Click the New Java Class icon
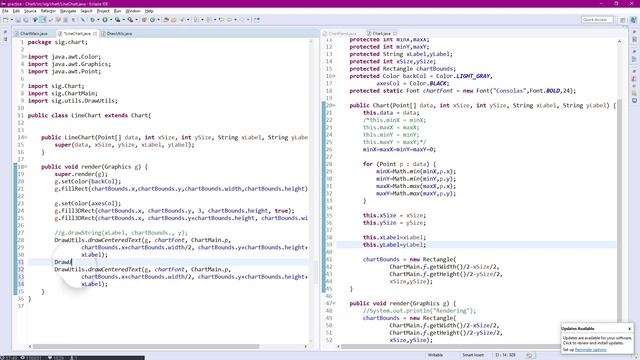Screen dimensions: 640x360 (x=152, y=20)
